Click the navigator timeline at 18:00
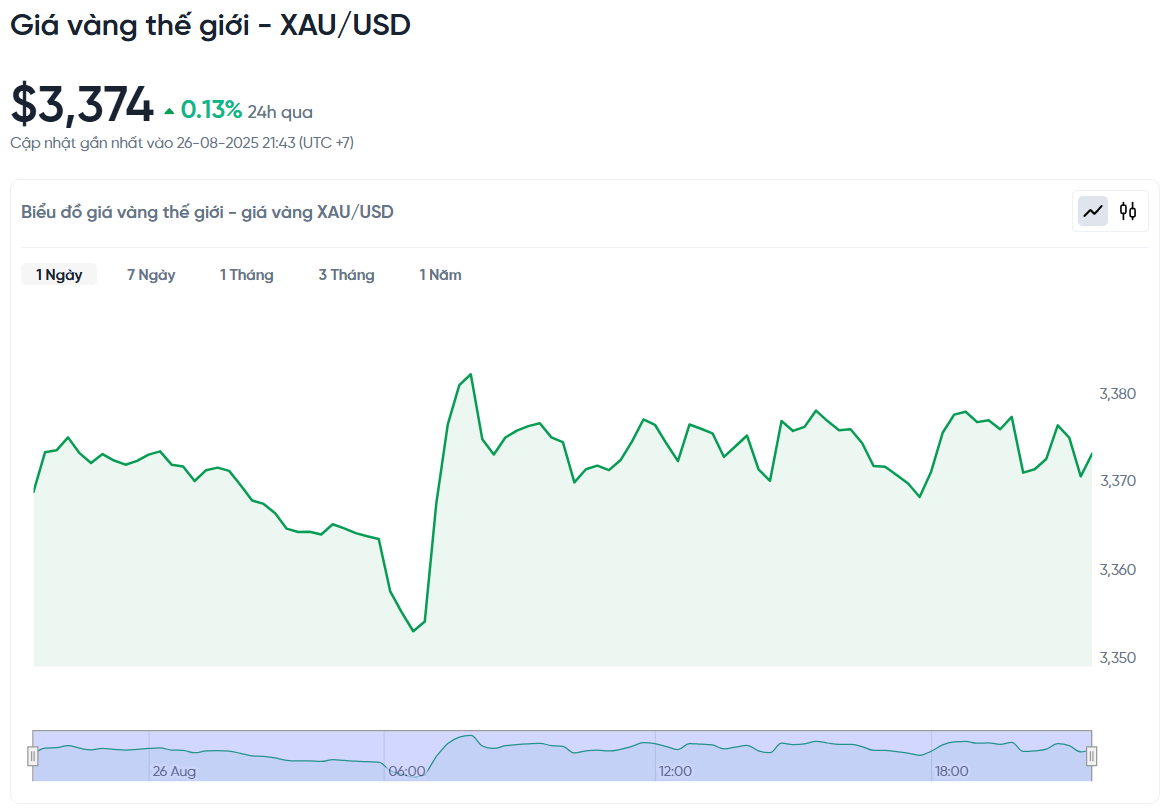Screen dimensions: 1165x808 pyautogui.click(x=951, y=771)
